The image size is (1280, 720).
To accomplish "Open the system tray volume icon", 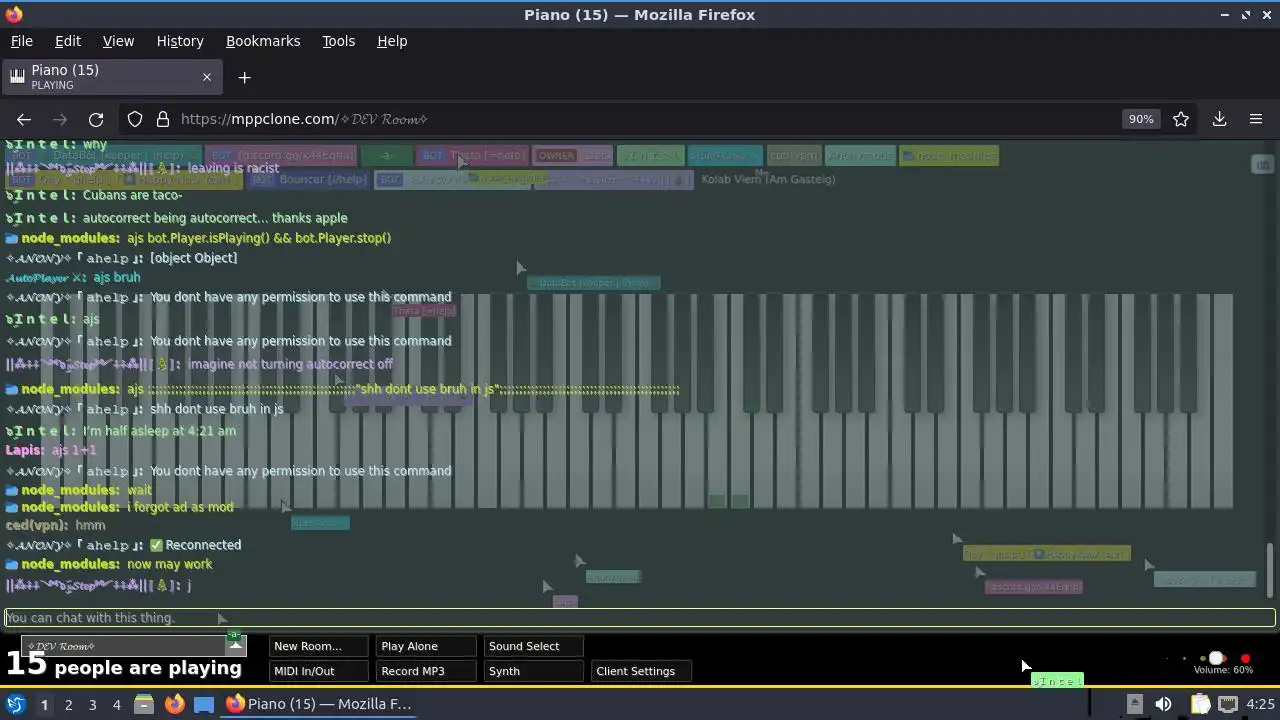I will (1163, 704).
